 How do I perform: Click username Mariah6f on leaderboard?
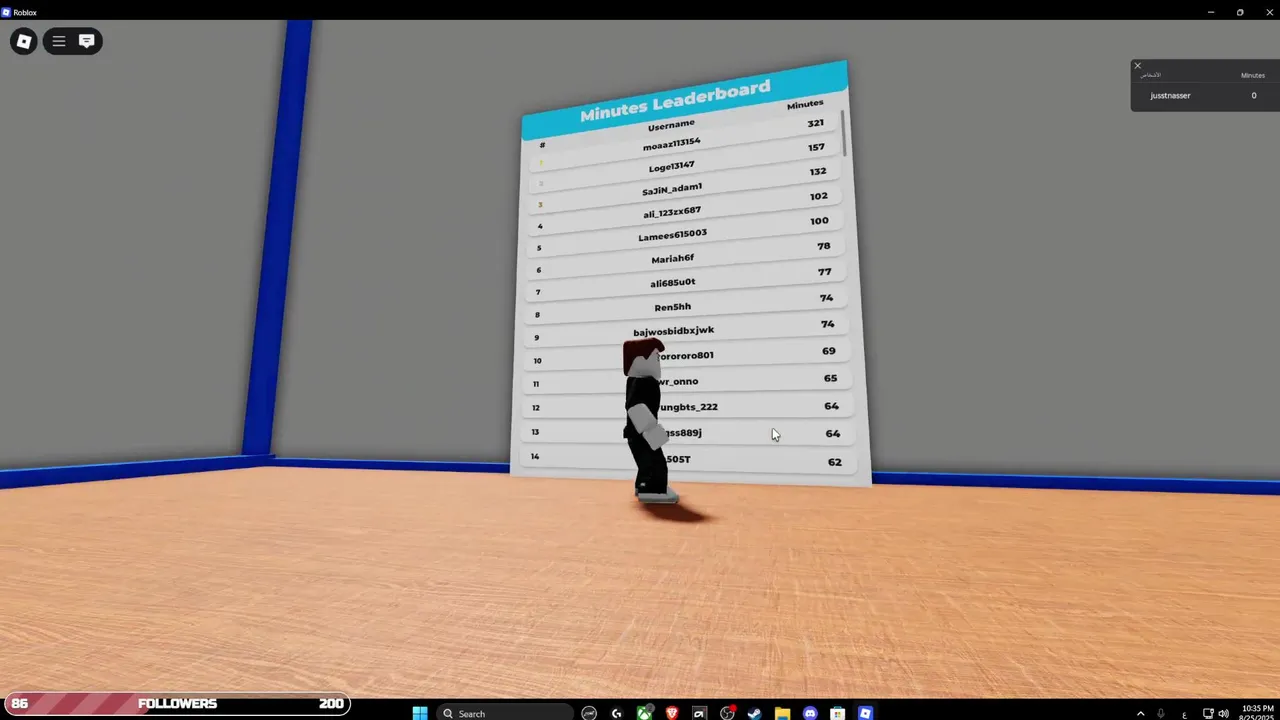pyautogui.click(x=673, y=259)
